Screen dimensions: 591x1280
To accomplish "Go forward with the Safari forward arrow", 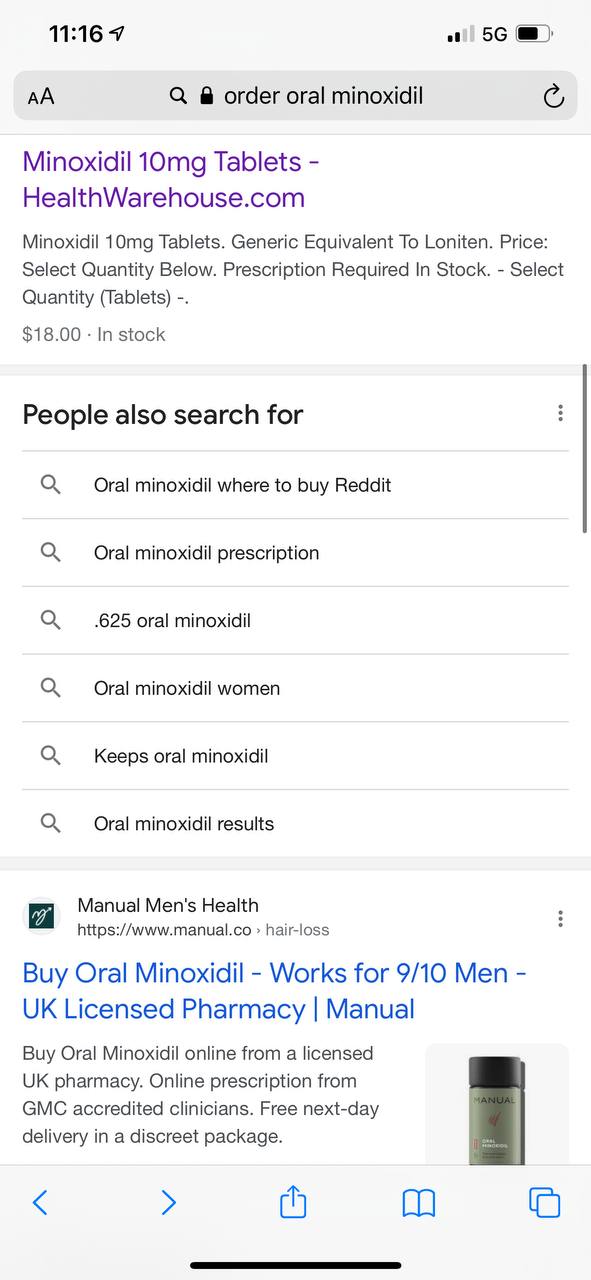I will pos(168,1202).
